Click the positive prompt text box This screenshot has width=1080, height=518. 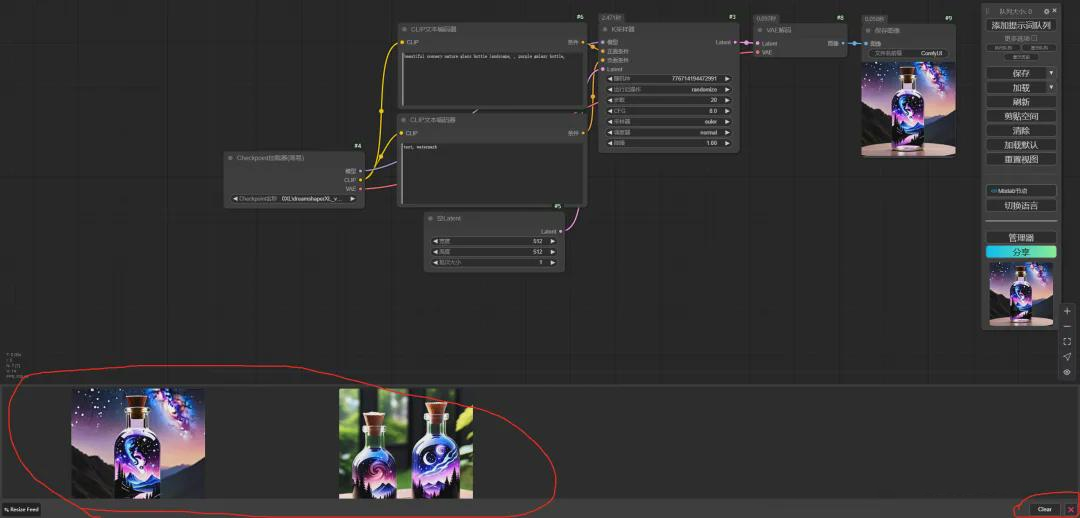click(492, 78)
